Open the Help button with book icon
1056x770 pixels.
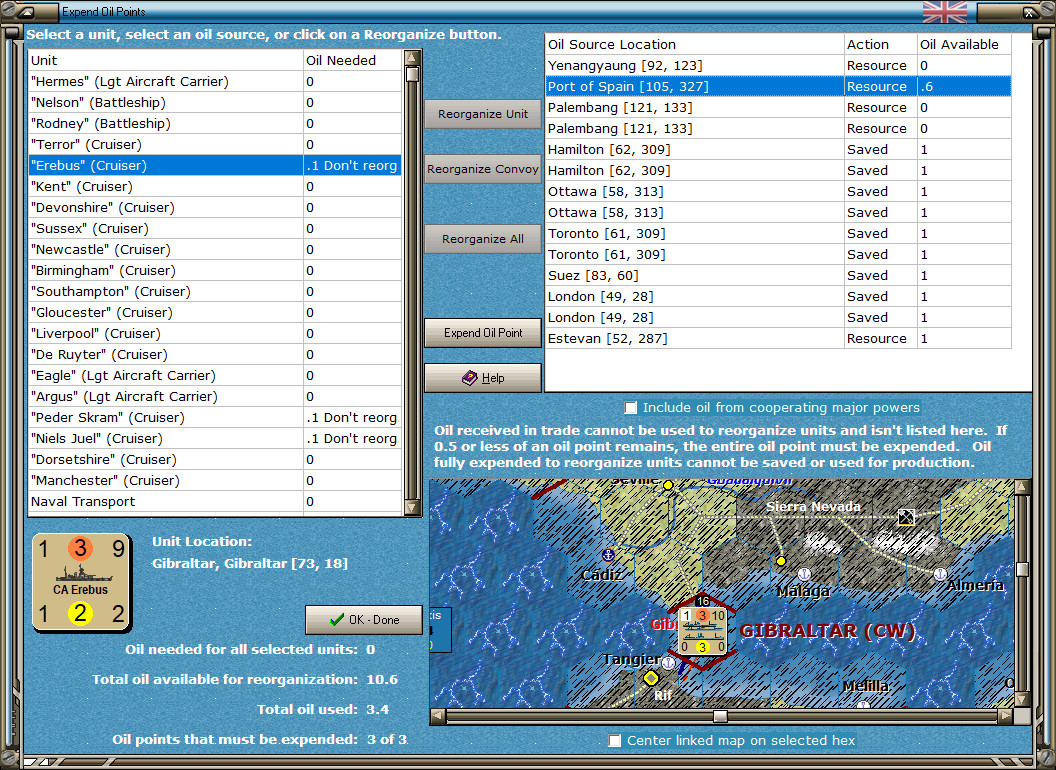tap(483, 378)
